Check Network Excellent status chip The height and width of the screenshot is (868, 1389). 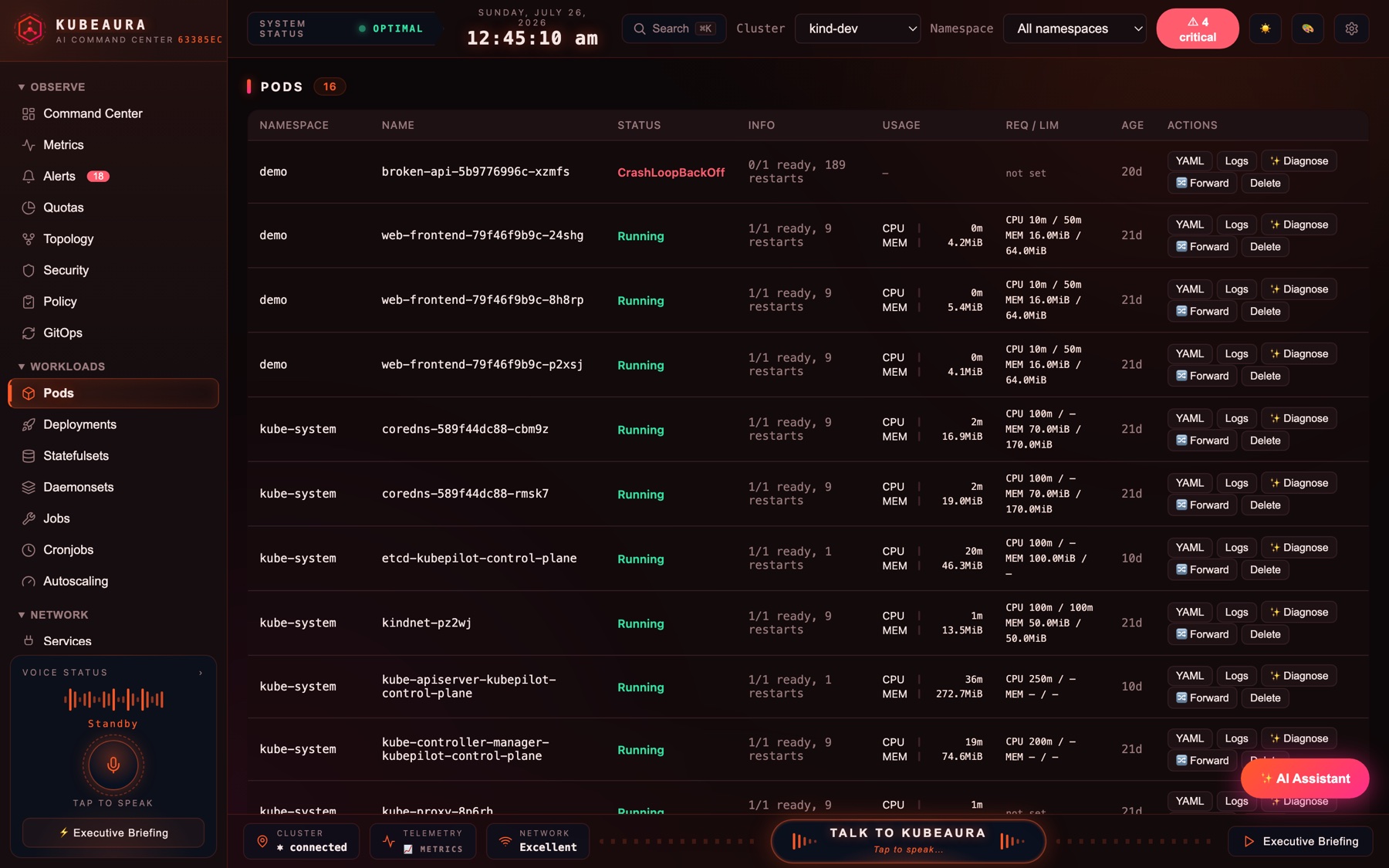(538, 841)
